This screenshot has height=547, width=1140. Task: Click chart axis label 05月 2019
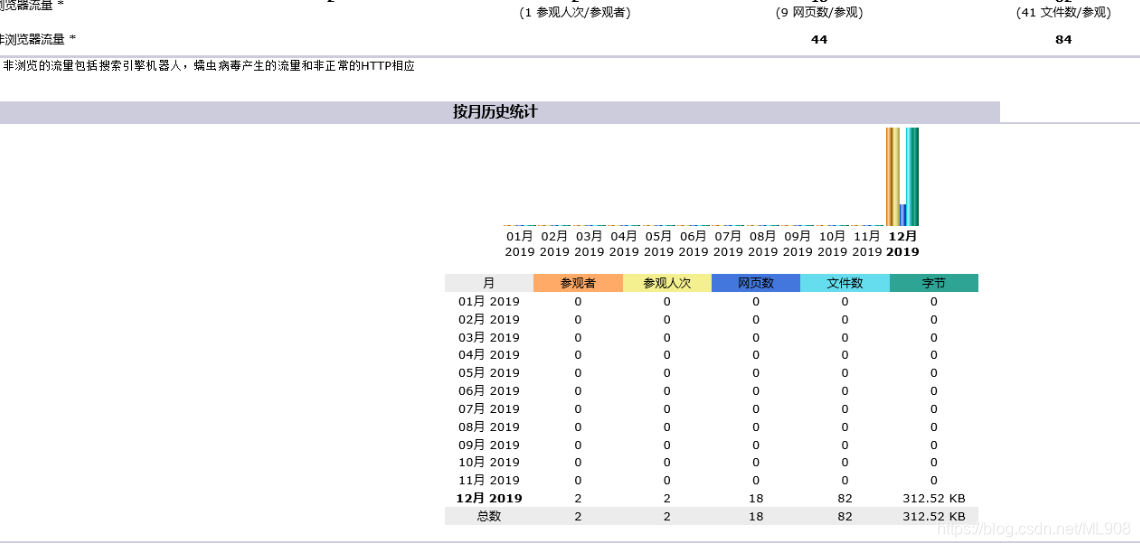click(x=659, y=244)
